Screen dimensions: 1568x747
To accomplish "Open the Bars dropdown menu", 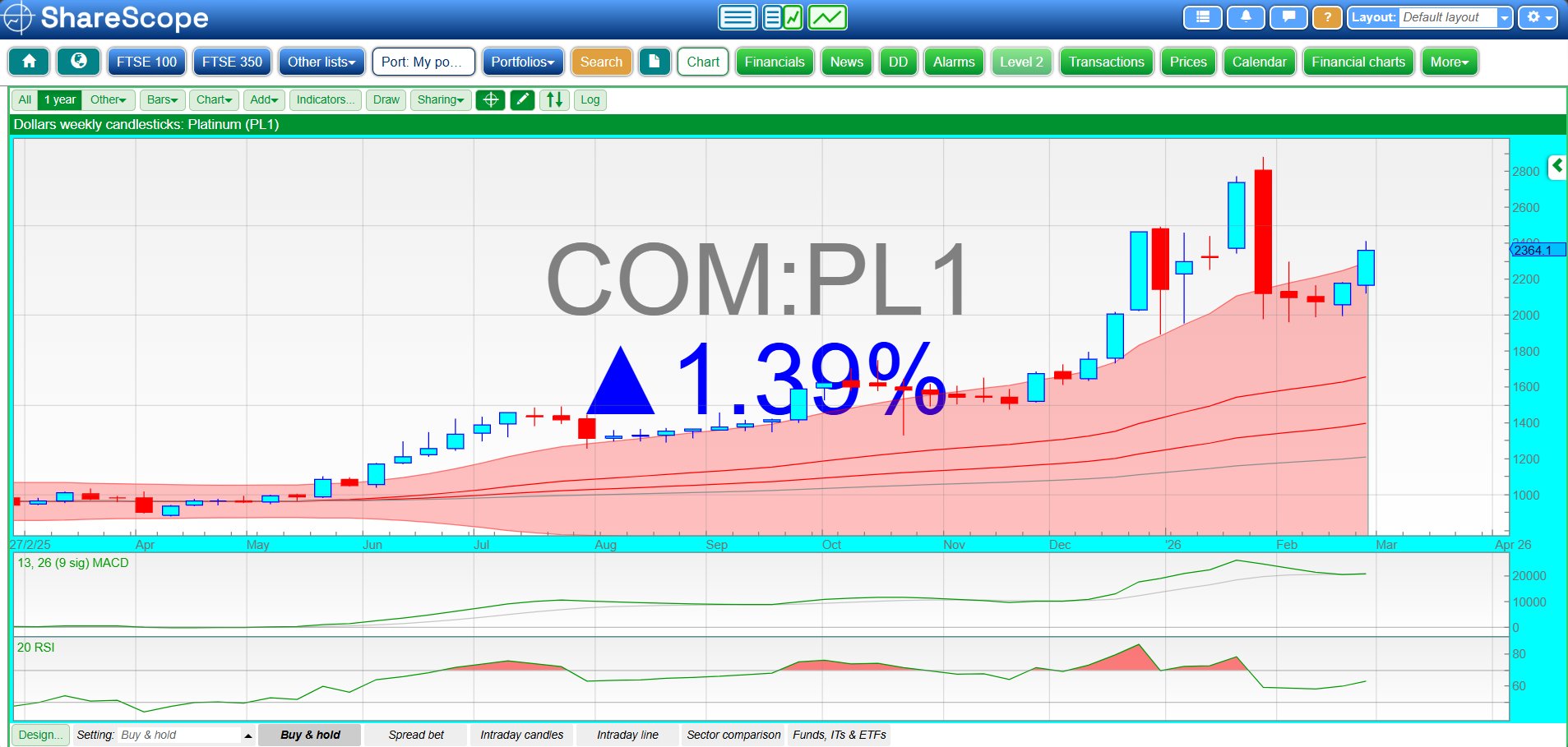I will tap(163, 100).
